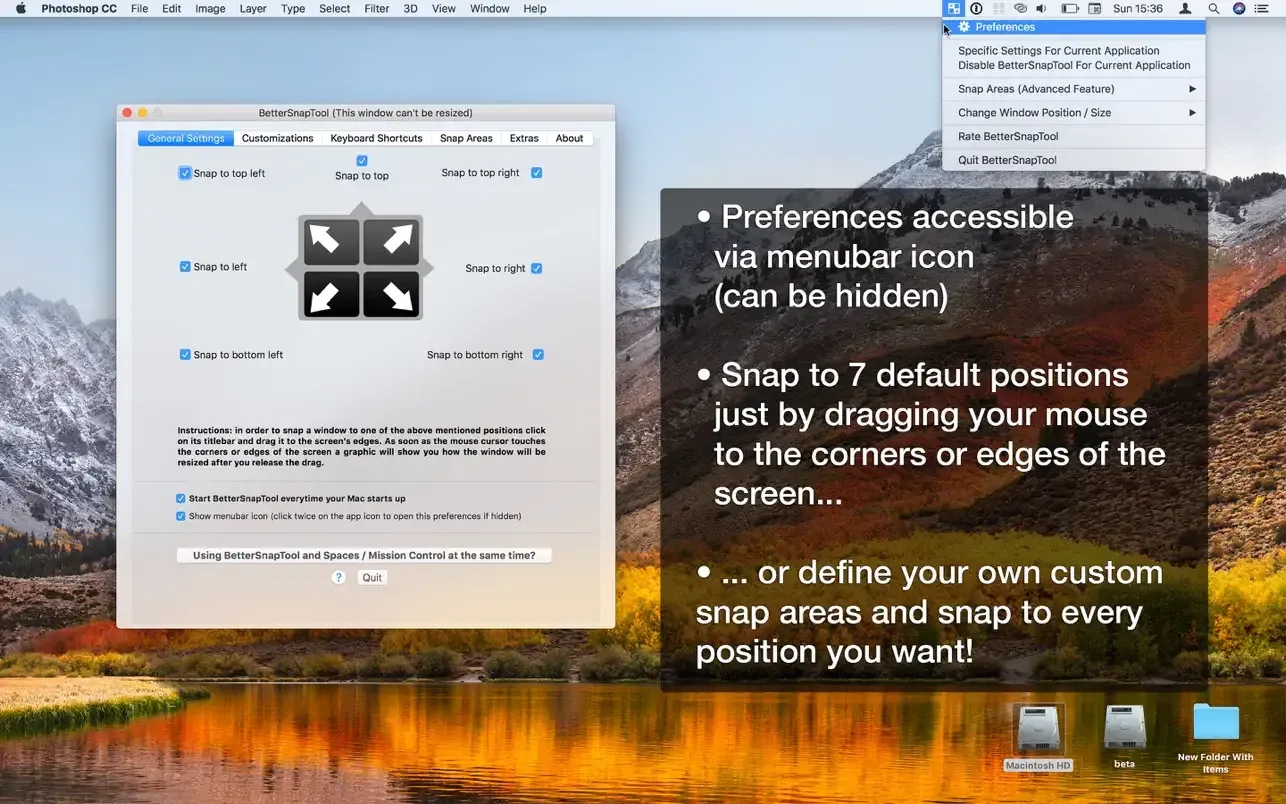The width and height of the screenshot is (1286, 804).
Task: Click the volume icon in the menu bar
Action: pyautogui.click(x=1040, y=8)
